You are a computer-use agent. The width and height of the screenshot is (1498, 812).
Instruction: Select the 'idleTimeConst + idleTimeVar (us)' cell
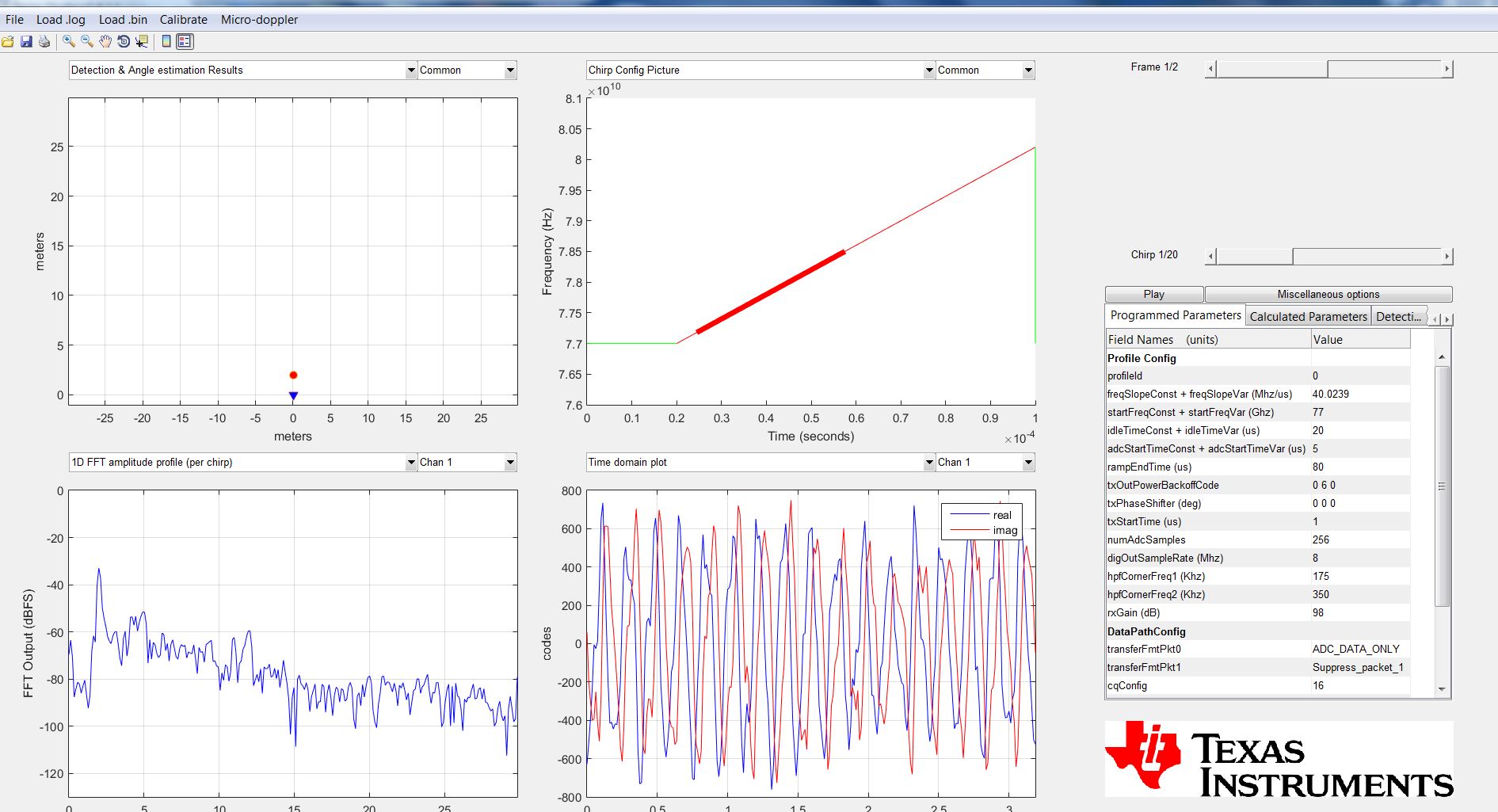point(1208,431)
